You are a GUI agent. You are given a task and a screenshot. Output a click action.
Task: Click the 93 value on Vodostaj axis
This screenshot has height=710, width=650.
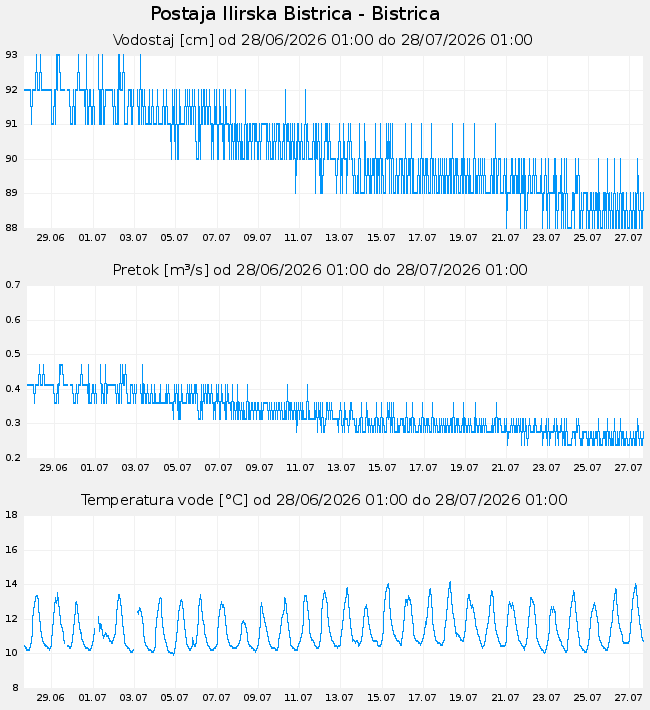(11, 55)
